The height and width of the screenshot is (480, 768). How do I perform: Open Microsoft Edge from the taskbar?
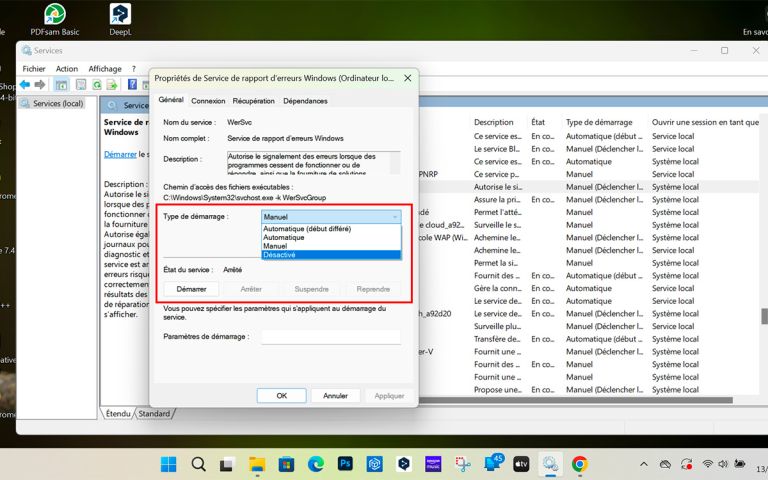pos(316,464)
